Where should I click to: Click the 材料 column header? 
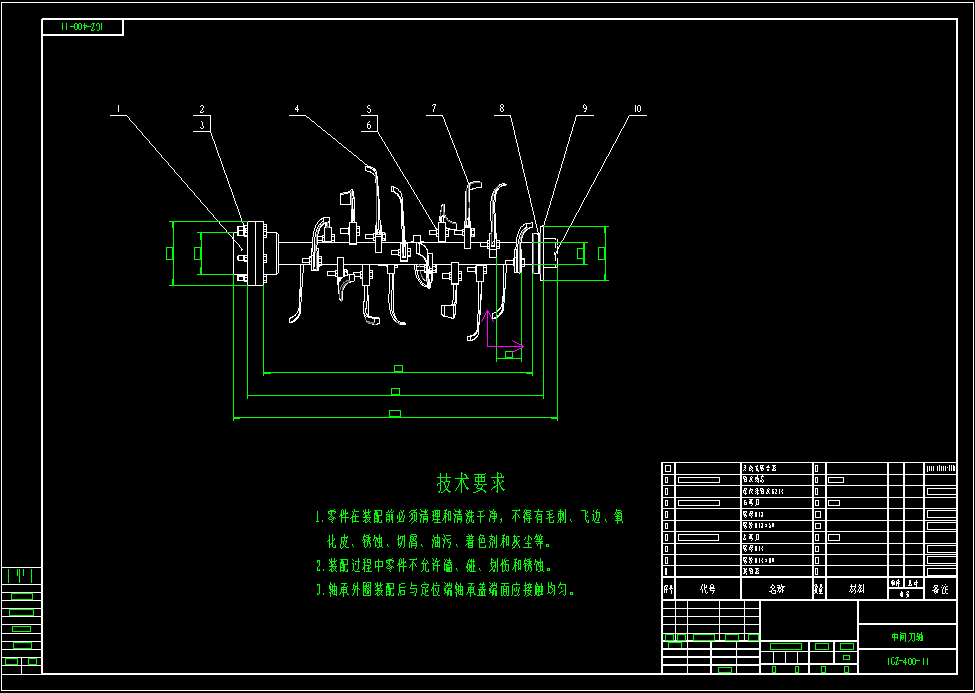point(857,589)
